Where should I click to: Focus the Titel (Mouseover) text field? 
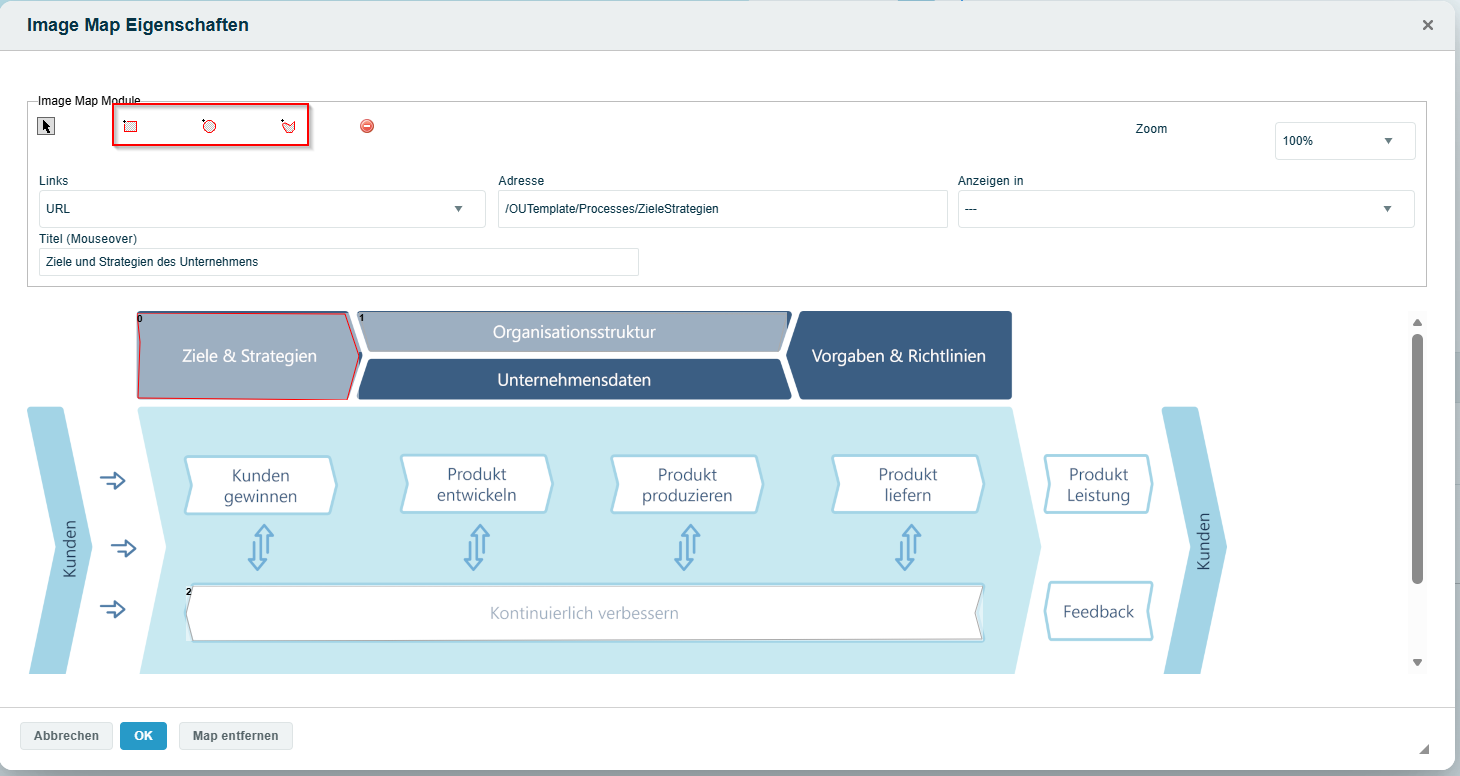click(x=339, y=262)
